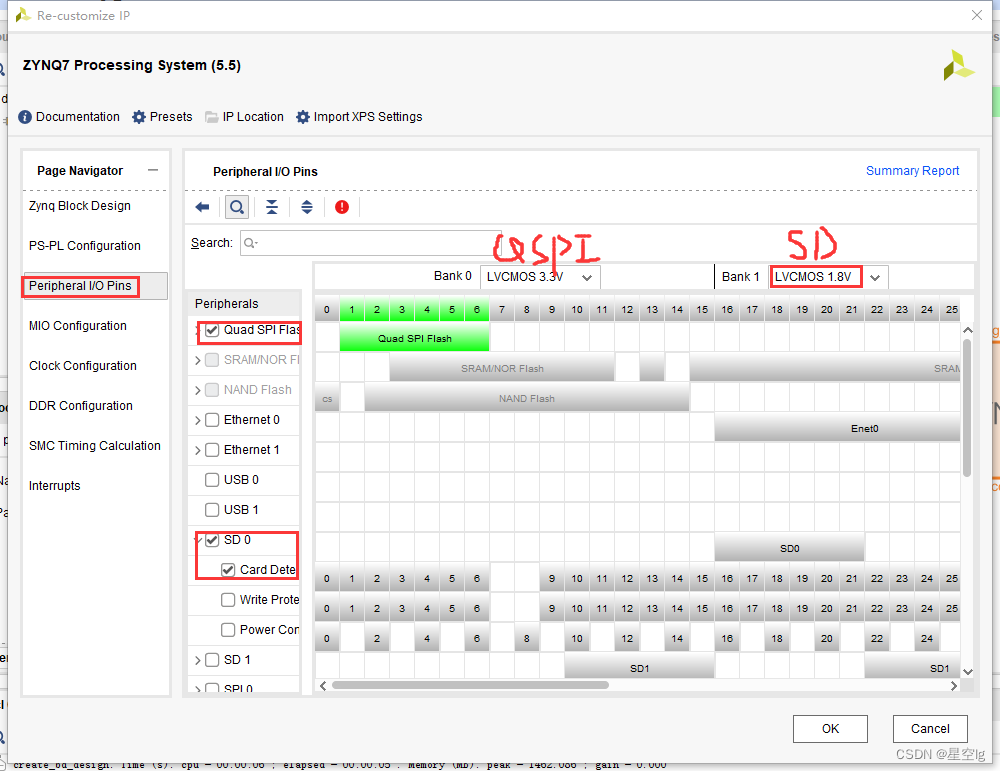Click the scroll left arrow under pin grid
This screenshot has width=1000, height=771.
323,686
